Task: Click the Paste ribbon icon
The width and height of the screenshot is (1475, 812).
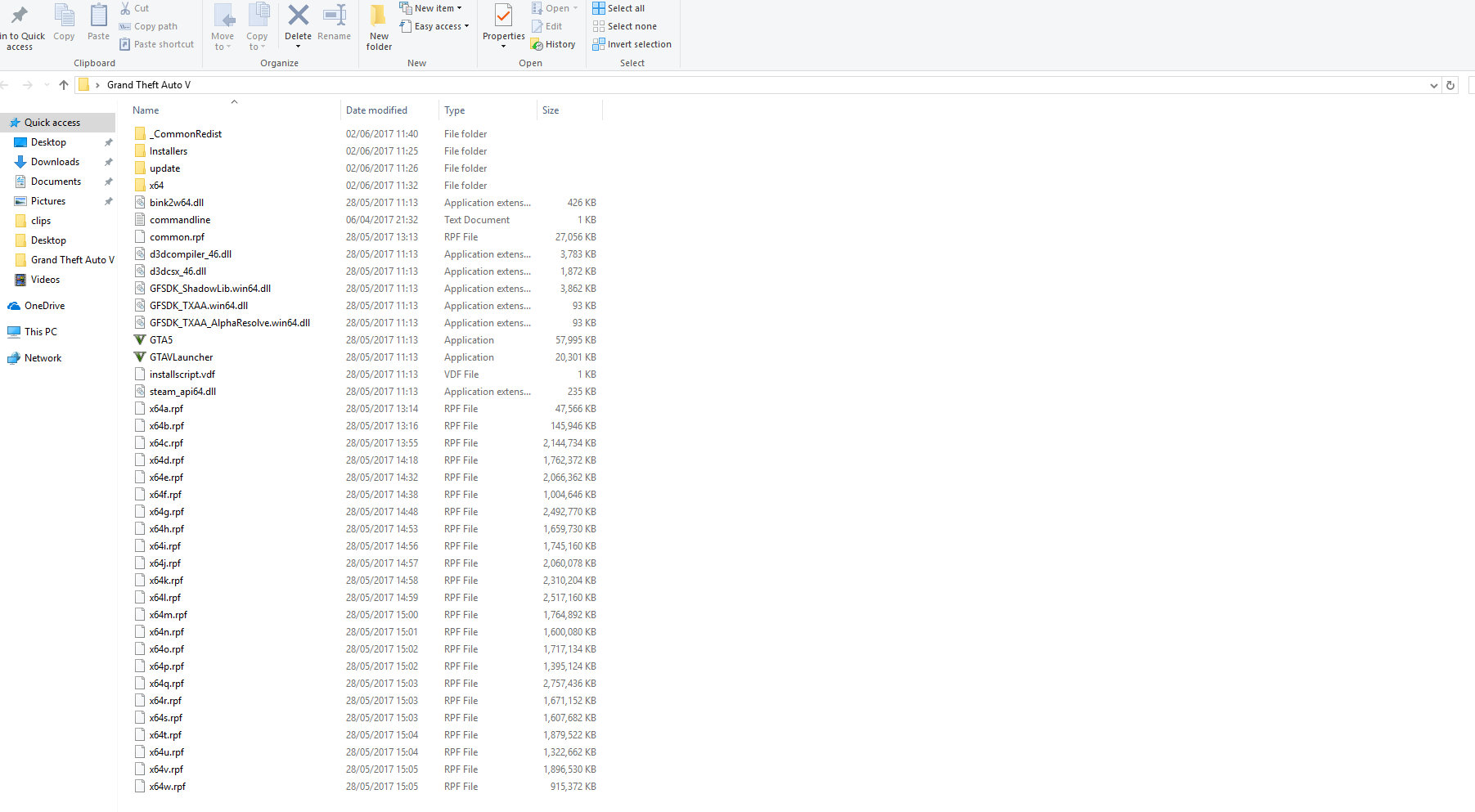Action: pos(98,16)
